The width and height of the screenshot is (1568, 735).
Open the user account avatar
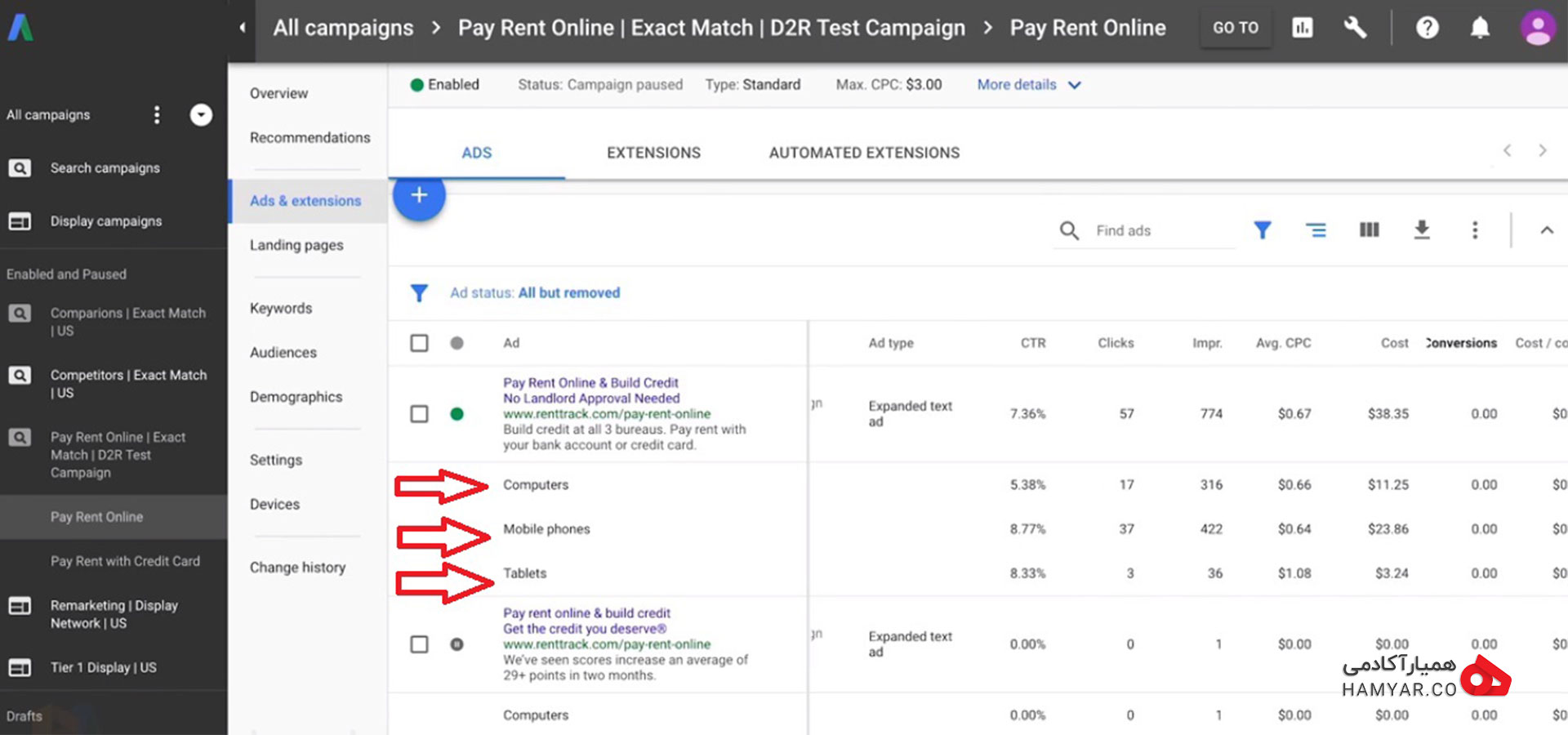pyautogui.click(x=1537, y=28)
